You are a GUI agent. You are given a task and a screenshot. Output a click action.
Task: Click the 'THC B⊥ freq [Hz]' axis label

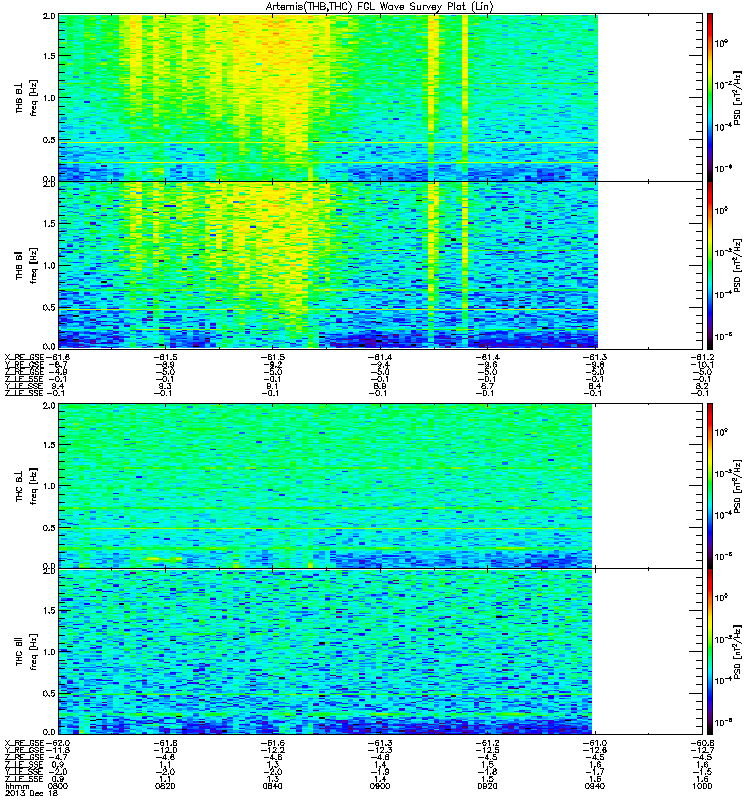(26, 486)
